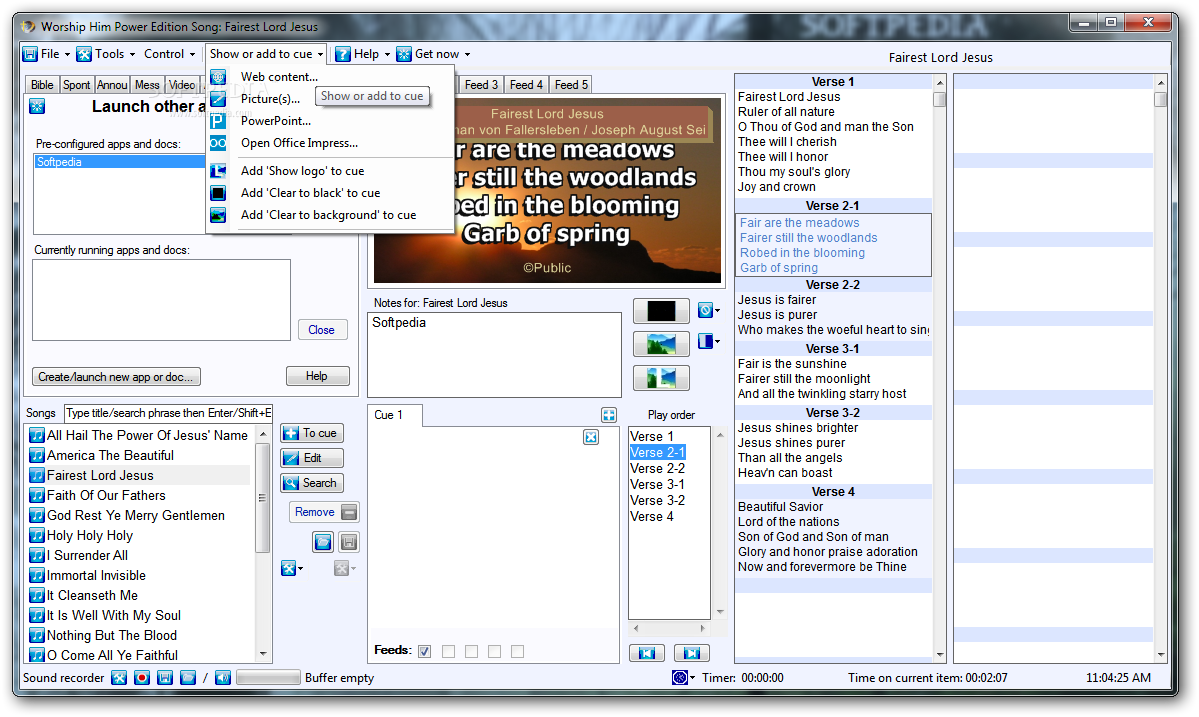1199x717 pixels.
Task: Click the Close button under running apps
Action: [321, 330]
